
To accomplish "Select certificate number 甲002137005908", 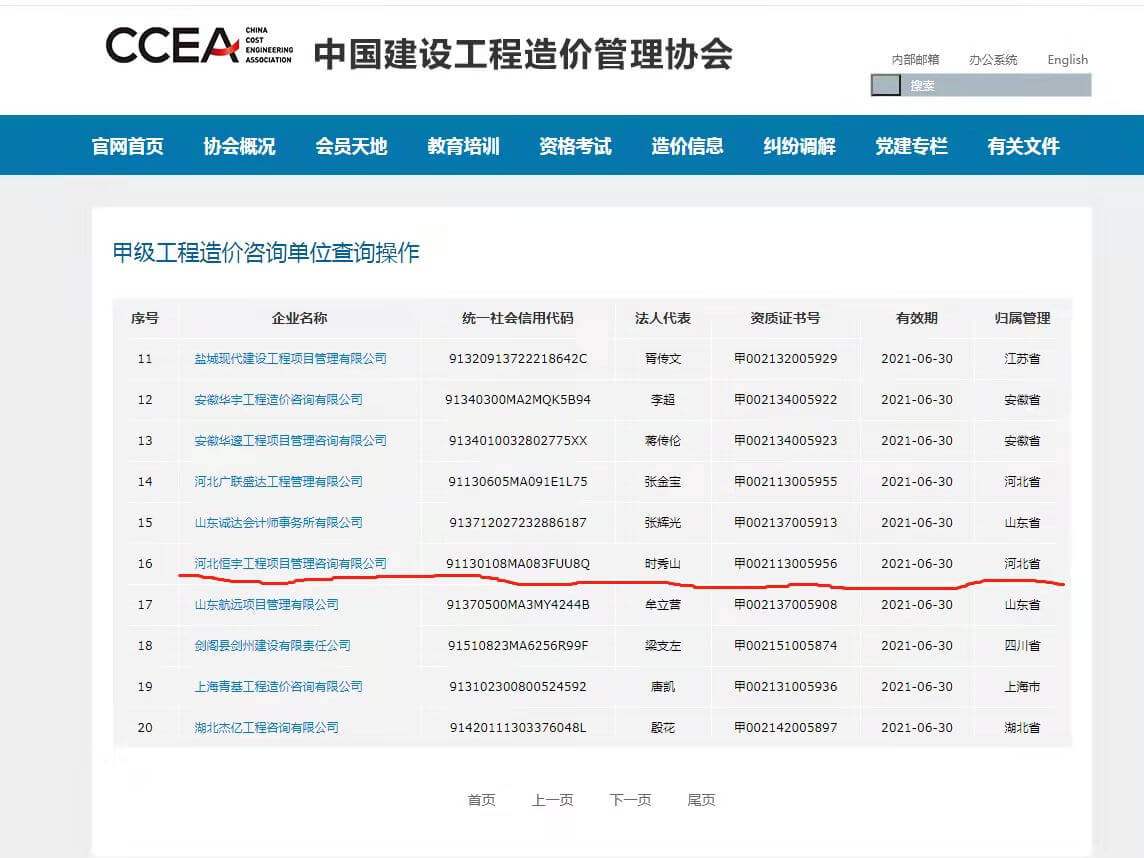I will coord(785,604).
